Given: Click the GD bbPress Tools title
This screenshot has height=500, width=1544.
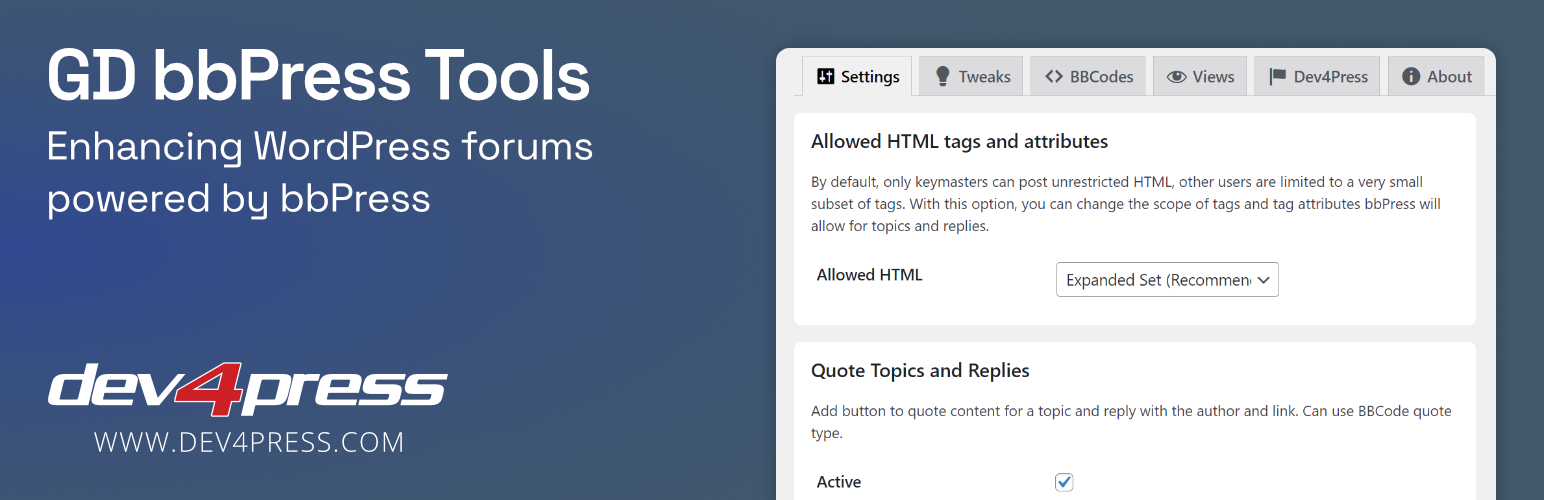Looking at the screenshot, I should (x=318, y=76).
